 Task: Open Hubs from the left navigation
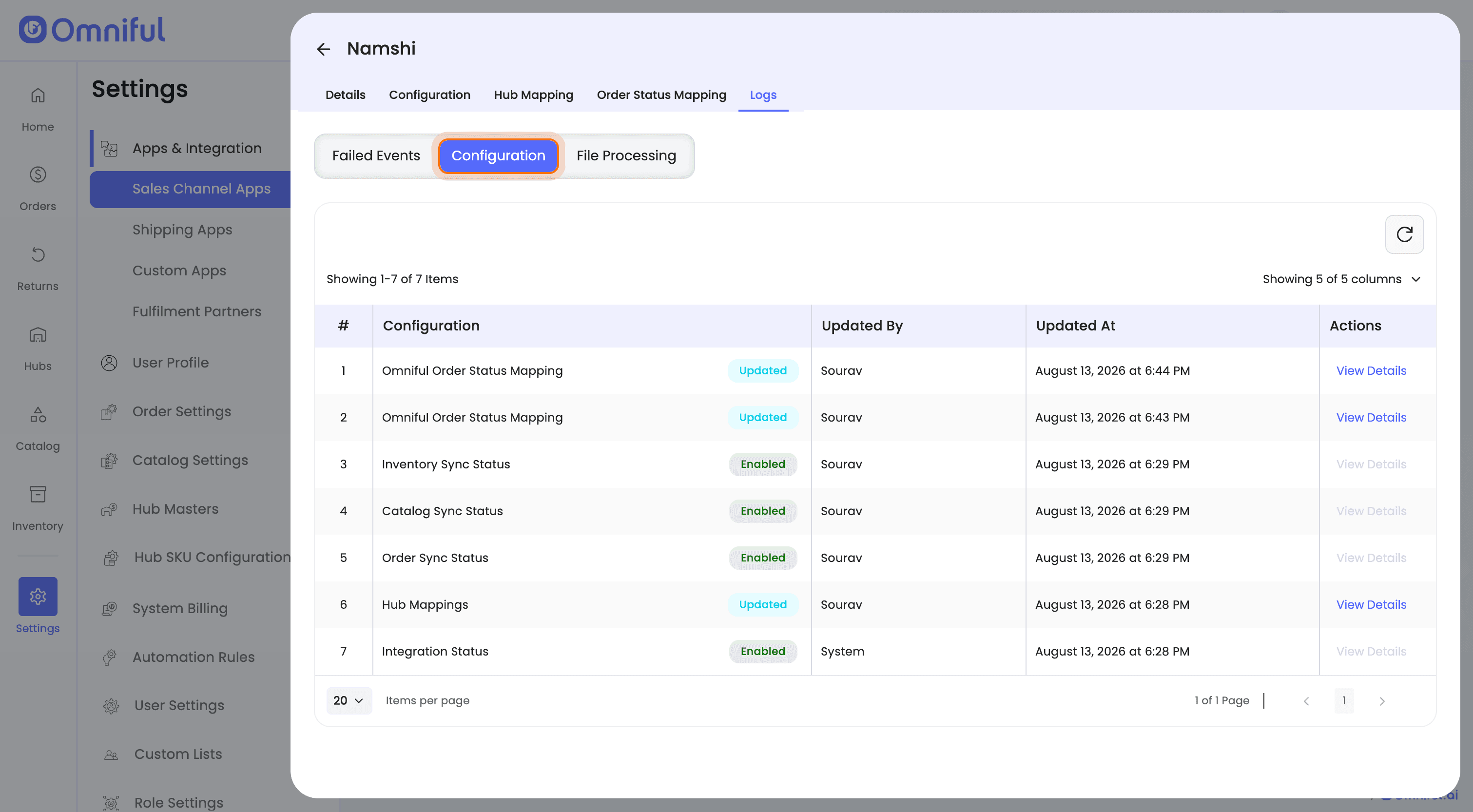(38, 349)
